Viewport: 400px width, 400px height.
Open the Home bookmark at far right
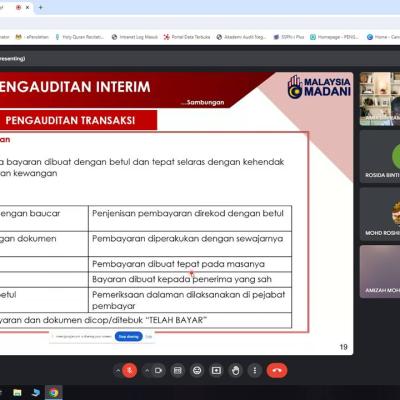(383, 37)
